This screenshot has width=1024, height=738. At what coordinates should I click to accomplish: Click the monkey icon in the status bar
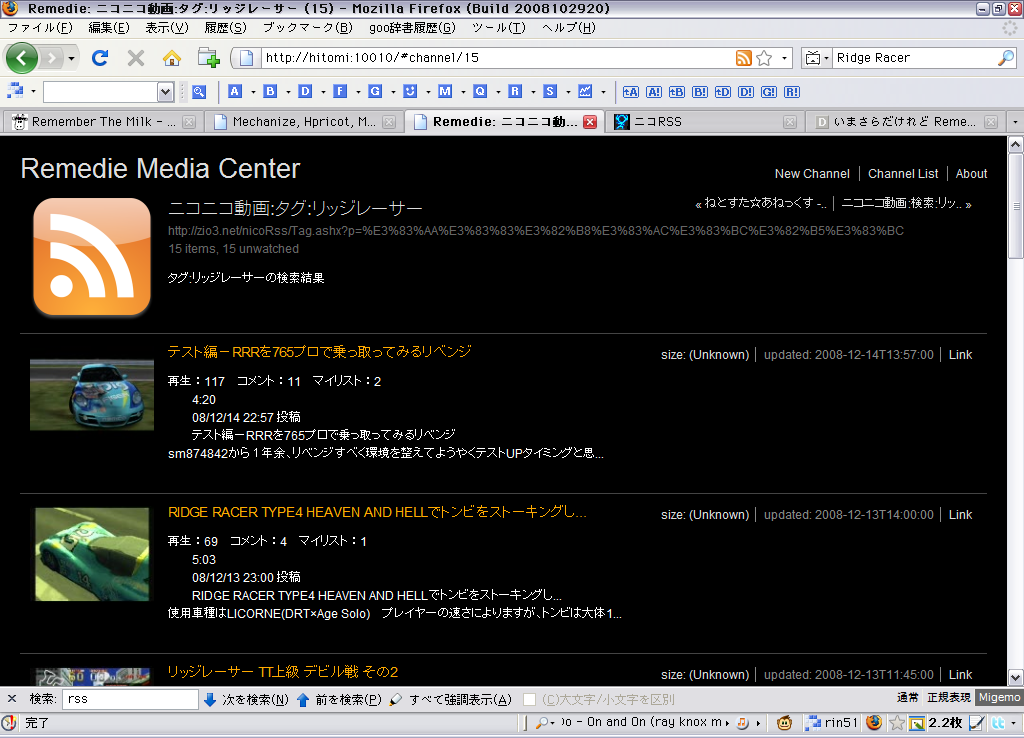(784, 723)
